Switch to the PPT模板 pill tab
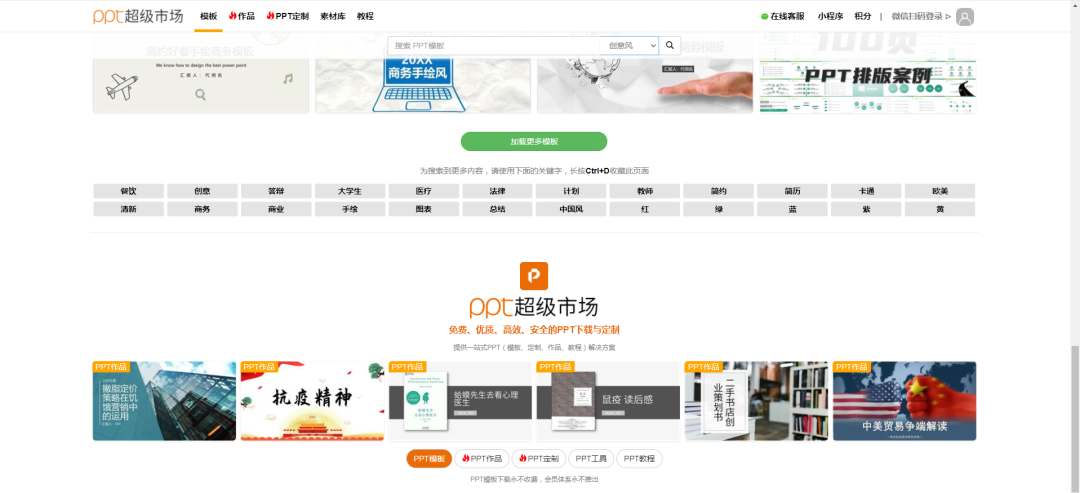The width and height of the screenshot is (1080, 493). 429,459
